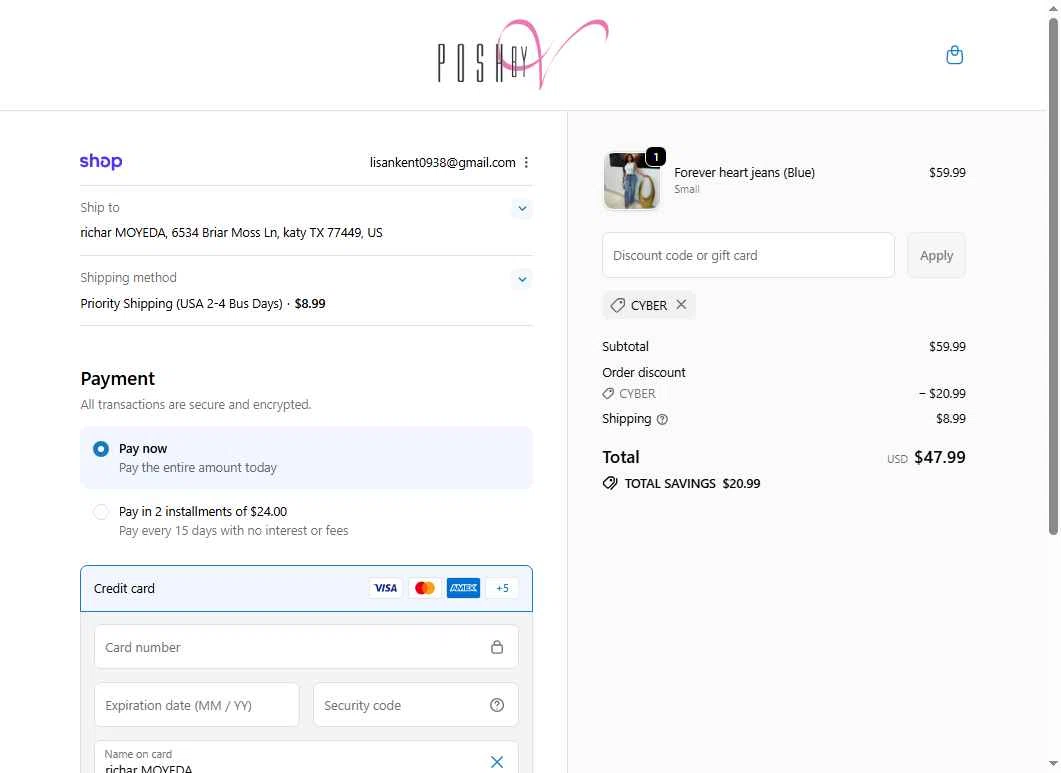The height and width of the screenshot is (773, 1061).
Task: Clear the Name on card field
Action: (x=497, y=762)
